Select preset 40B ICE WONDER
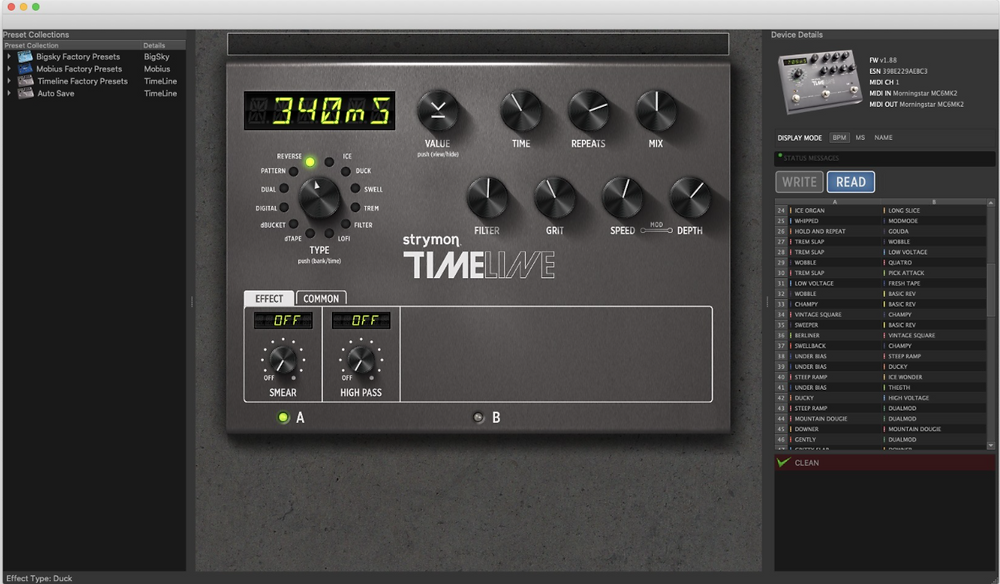The width and height of the screenshot is (1000, 584). pyautogui.click(x=934, y=377)
